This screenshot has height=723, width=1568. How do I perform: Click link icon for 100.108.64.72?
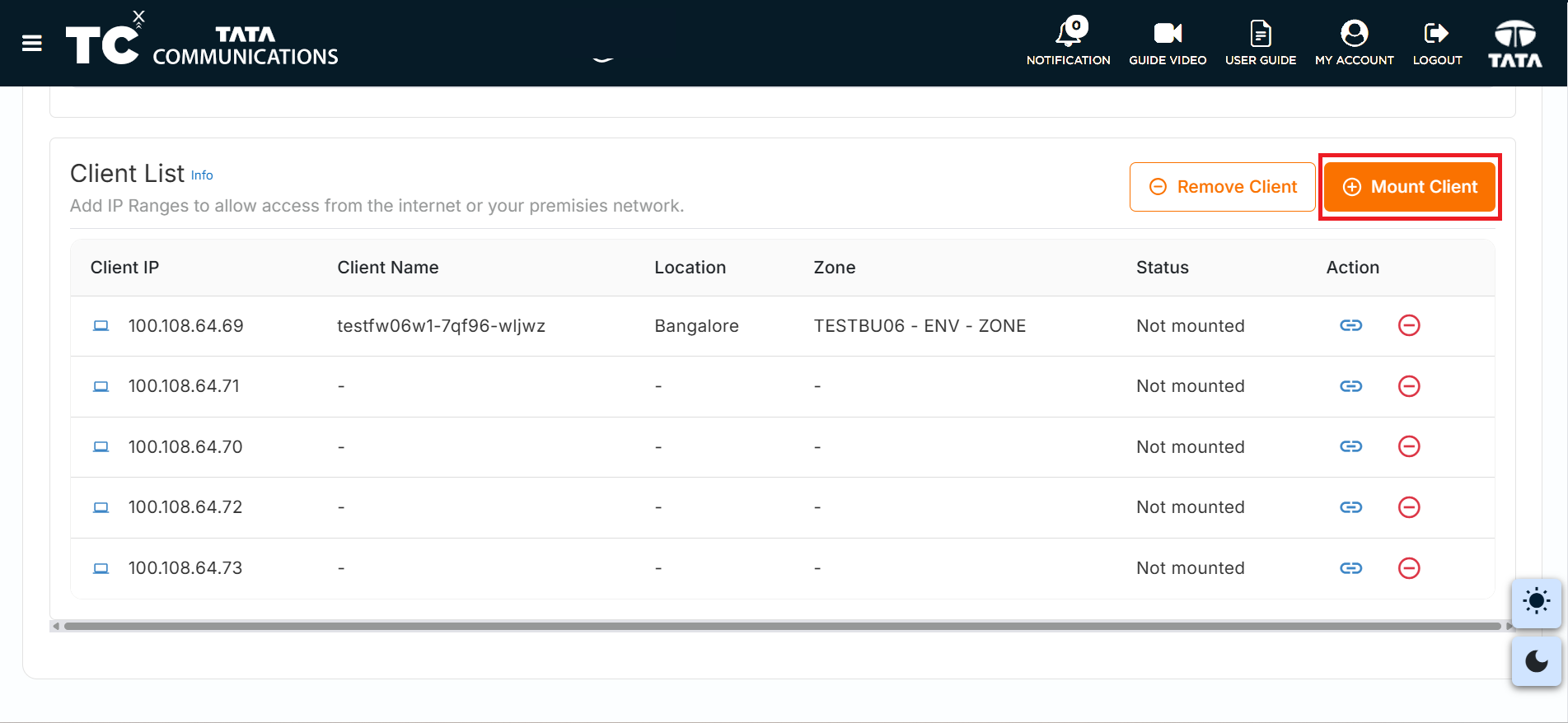1351,507
